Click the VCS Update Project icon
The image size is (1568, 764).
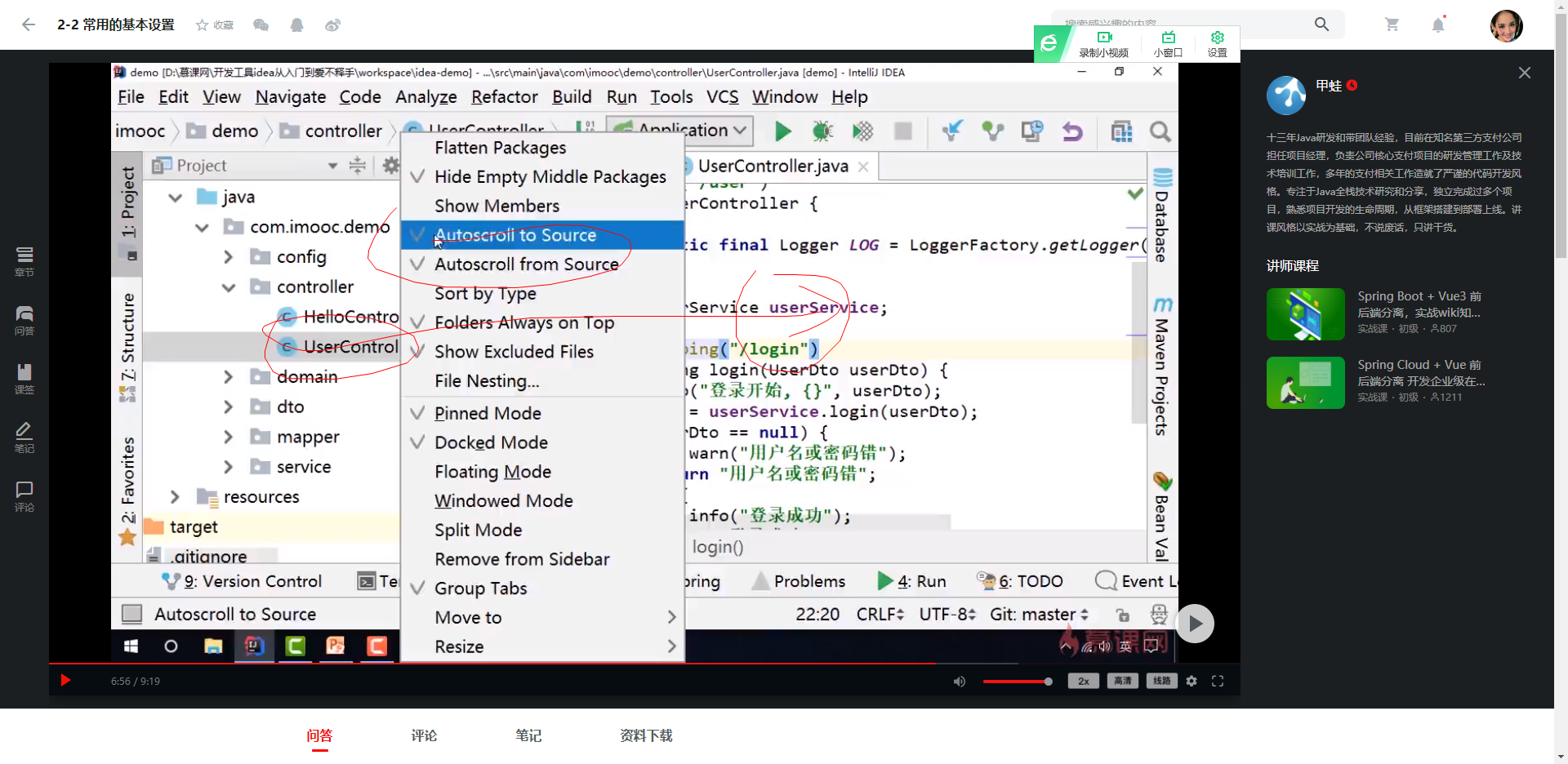point(952,131)
